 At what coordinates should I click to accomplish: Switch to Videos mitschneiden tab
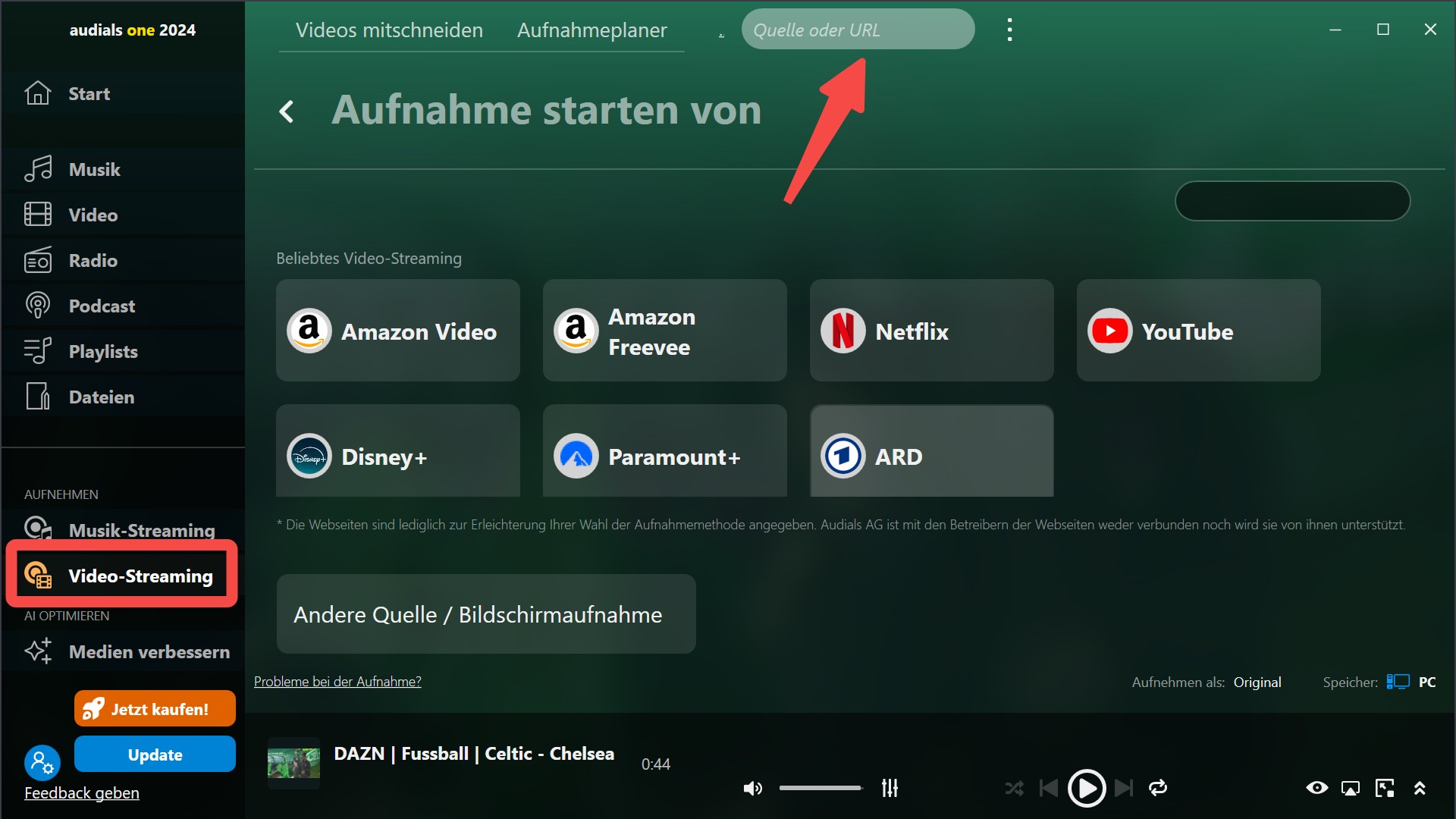click(x=389, y=30)
